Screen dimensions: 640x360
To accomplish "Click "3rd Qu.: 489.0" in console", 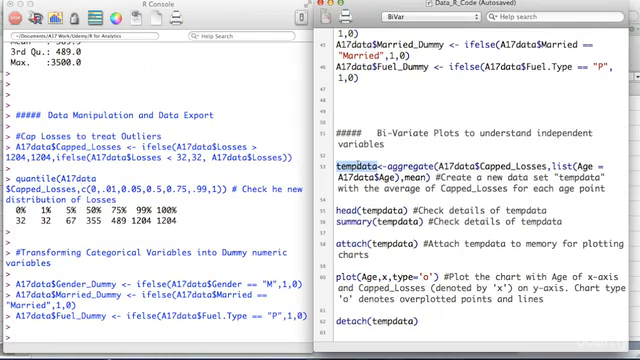I will click(x=46, y=52).
